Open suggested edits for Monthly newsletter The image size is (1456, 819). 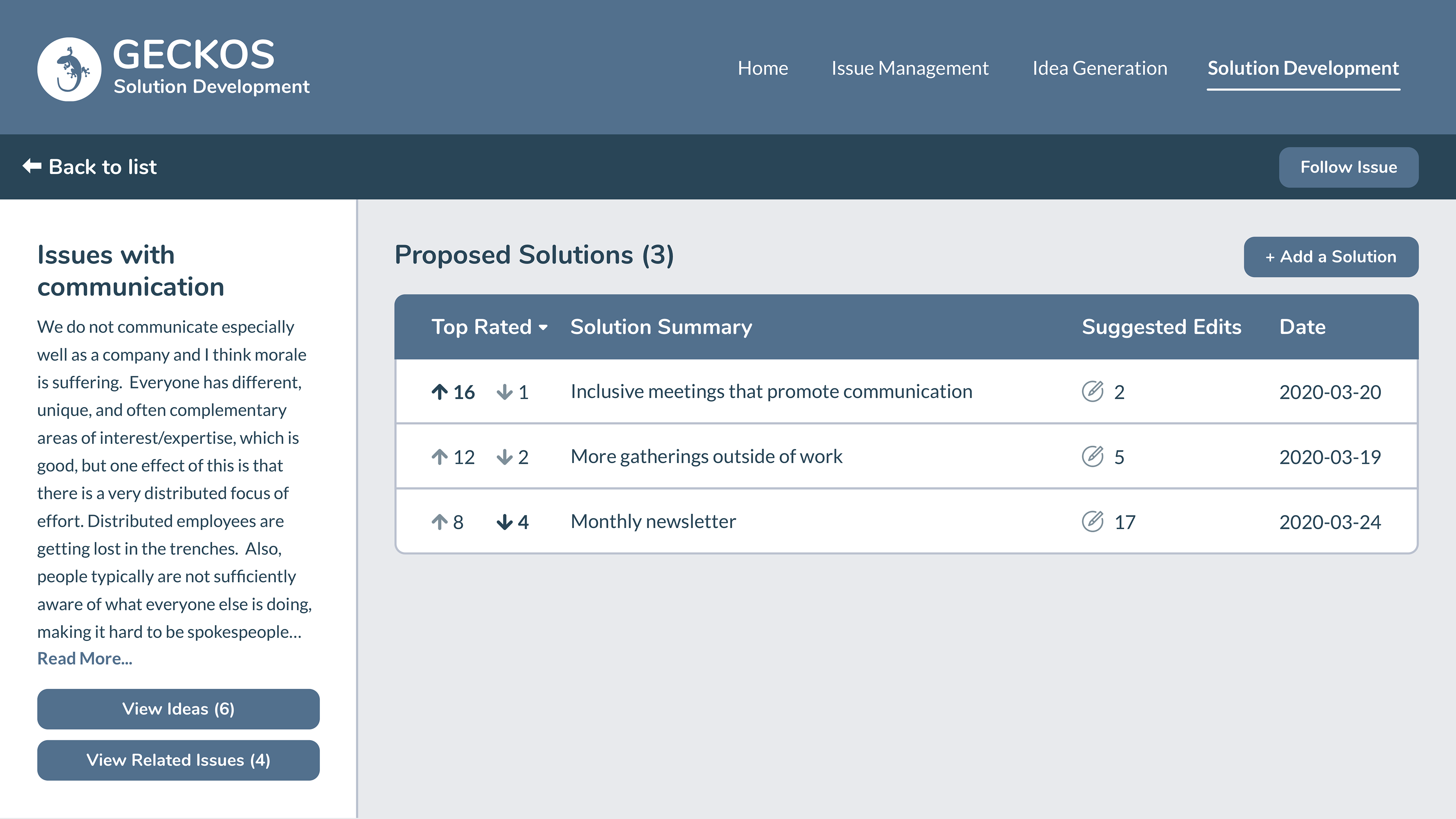[x=1092, y=522]
